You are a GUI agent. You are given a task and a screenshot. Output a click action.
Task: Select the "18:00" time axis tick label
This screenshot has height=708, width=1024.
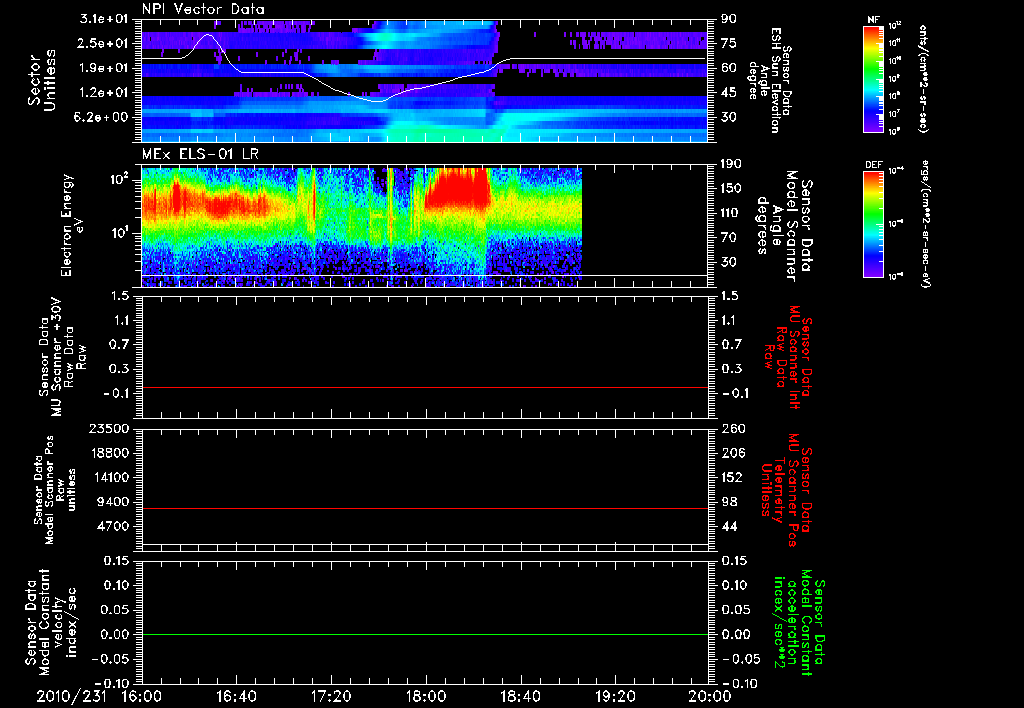[426, 696]
